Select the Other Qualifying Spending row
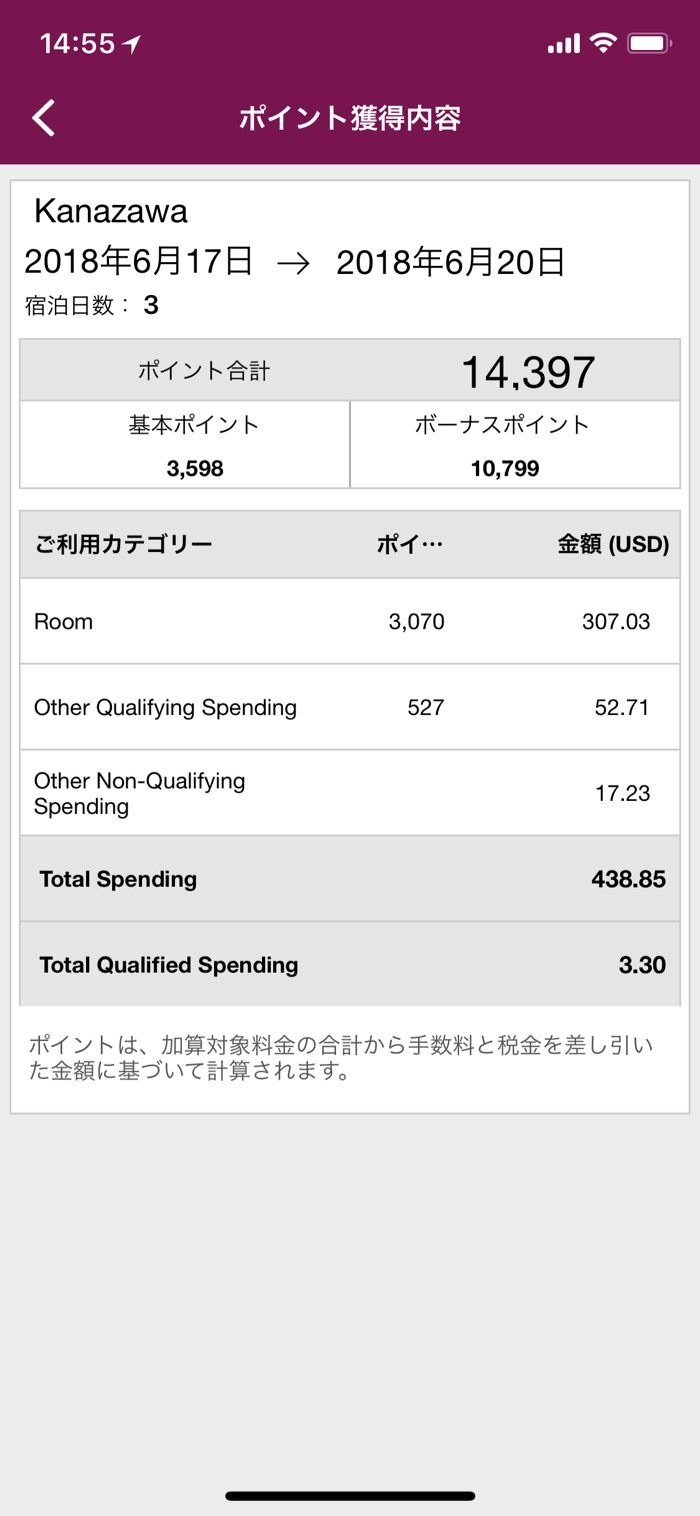This screenshot has width=700, height=1516. coord(350,708)
